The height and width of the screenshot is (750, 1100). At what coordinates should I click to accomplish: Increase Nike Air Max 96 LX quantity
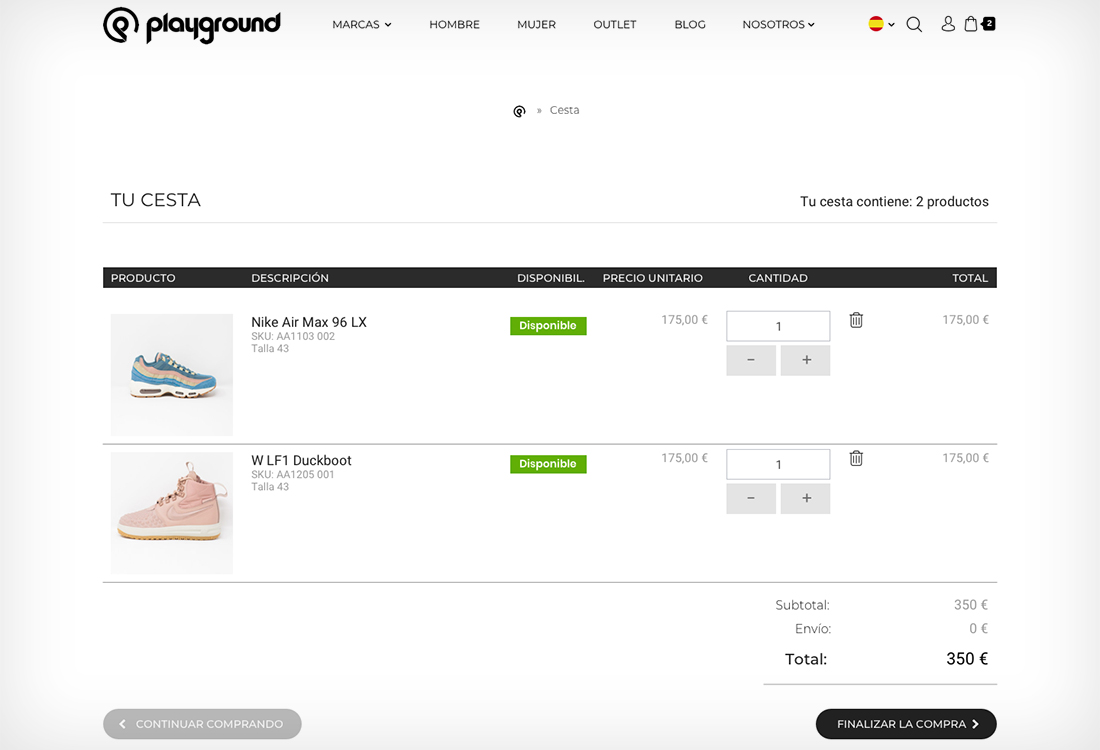[805, 360]
